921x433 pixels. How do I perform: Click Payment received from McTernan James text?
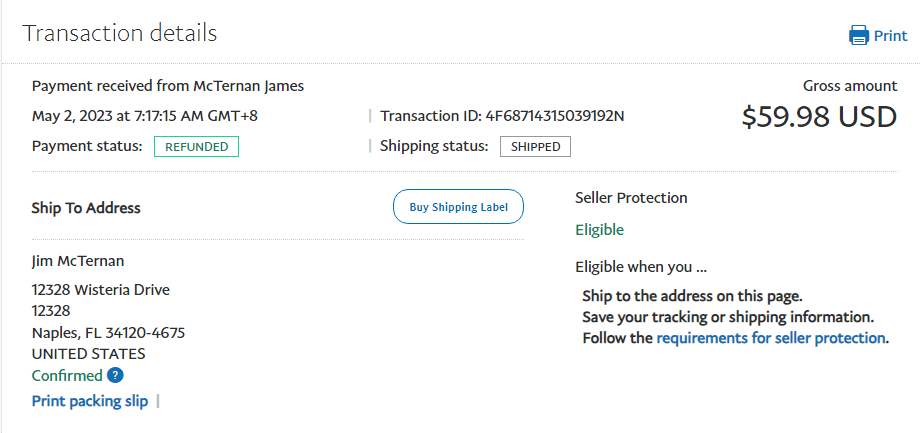point(168,86)
